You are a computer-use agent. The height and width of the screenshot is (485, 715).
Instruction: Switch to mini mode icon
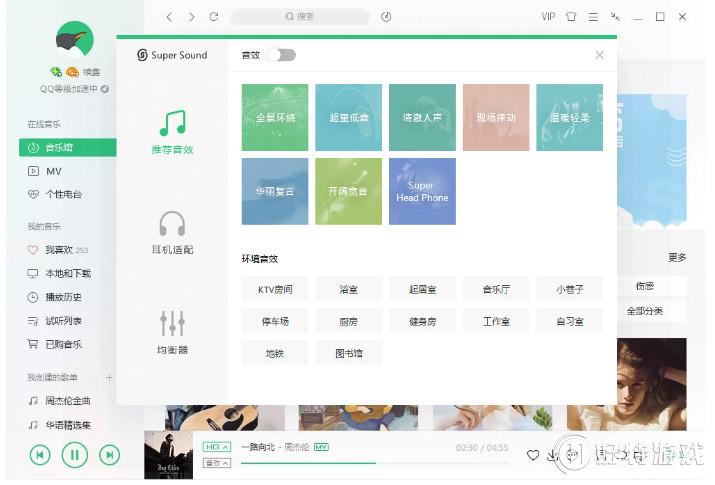tap(615, 17)
